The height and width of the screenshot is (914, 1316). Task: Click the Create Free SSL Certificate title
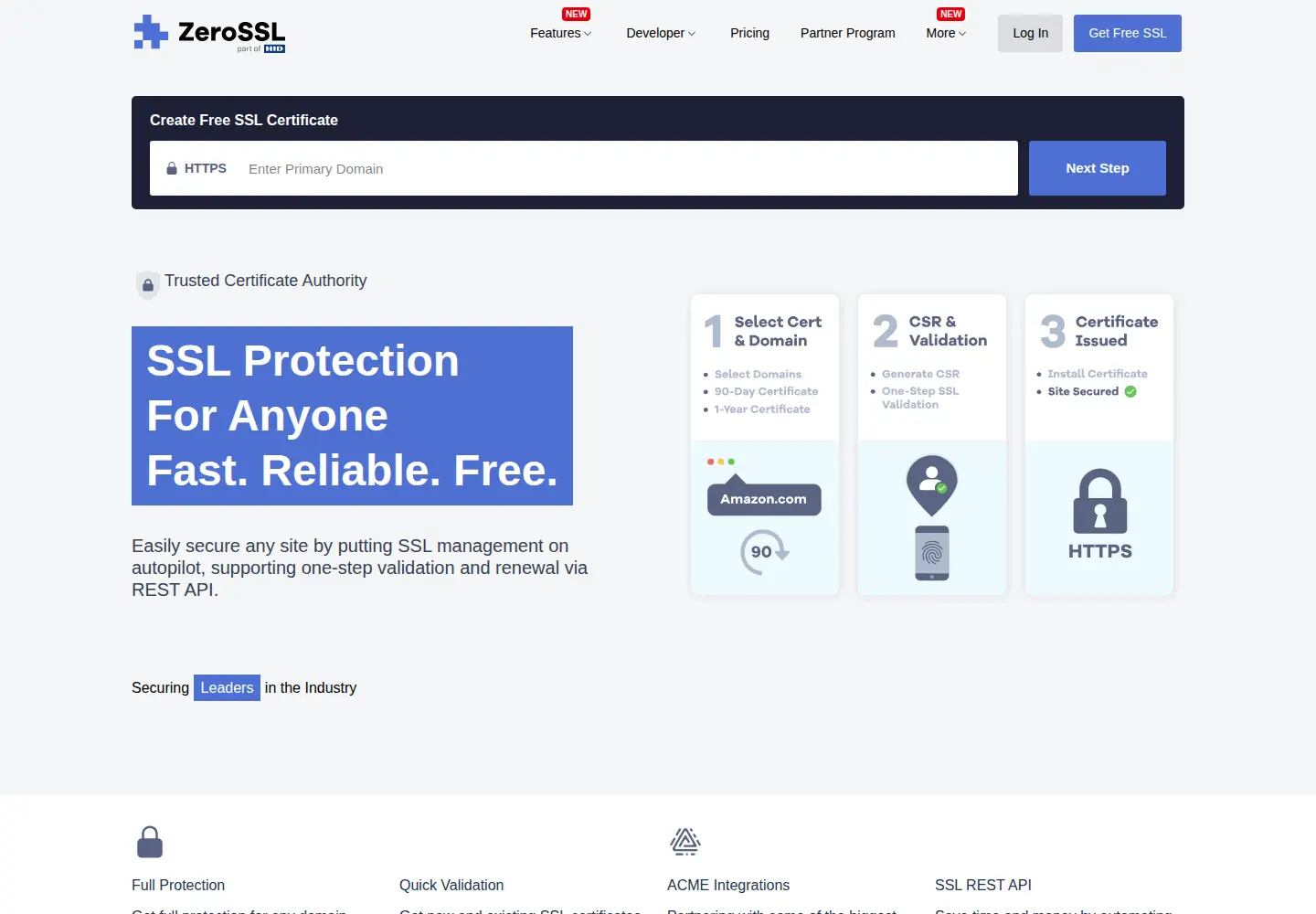click(244, 120)
